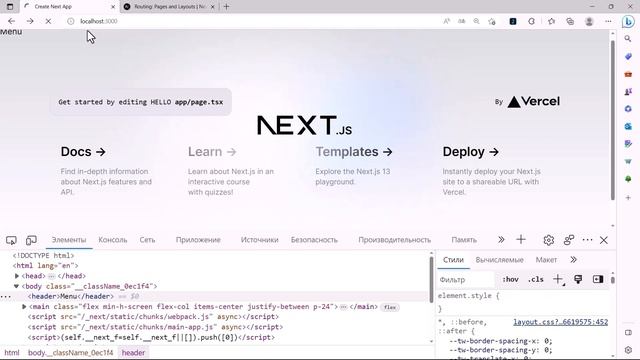Close the DevTools panel
Image resolution: width=640 pixels, height=360 pixels.
(x=604, y=240)
